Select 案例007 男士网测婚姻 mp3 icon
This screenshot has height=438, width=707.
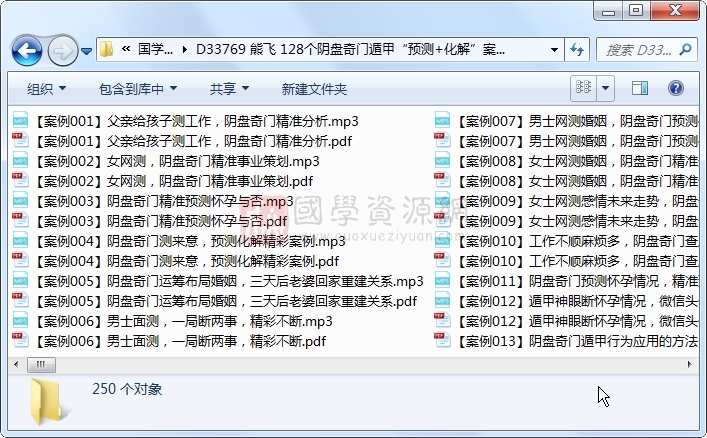pyautogui.click(x=442, y=121)
